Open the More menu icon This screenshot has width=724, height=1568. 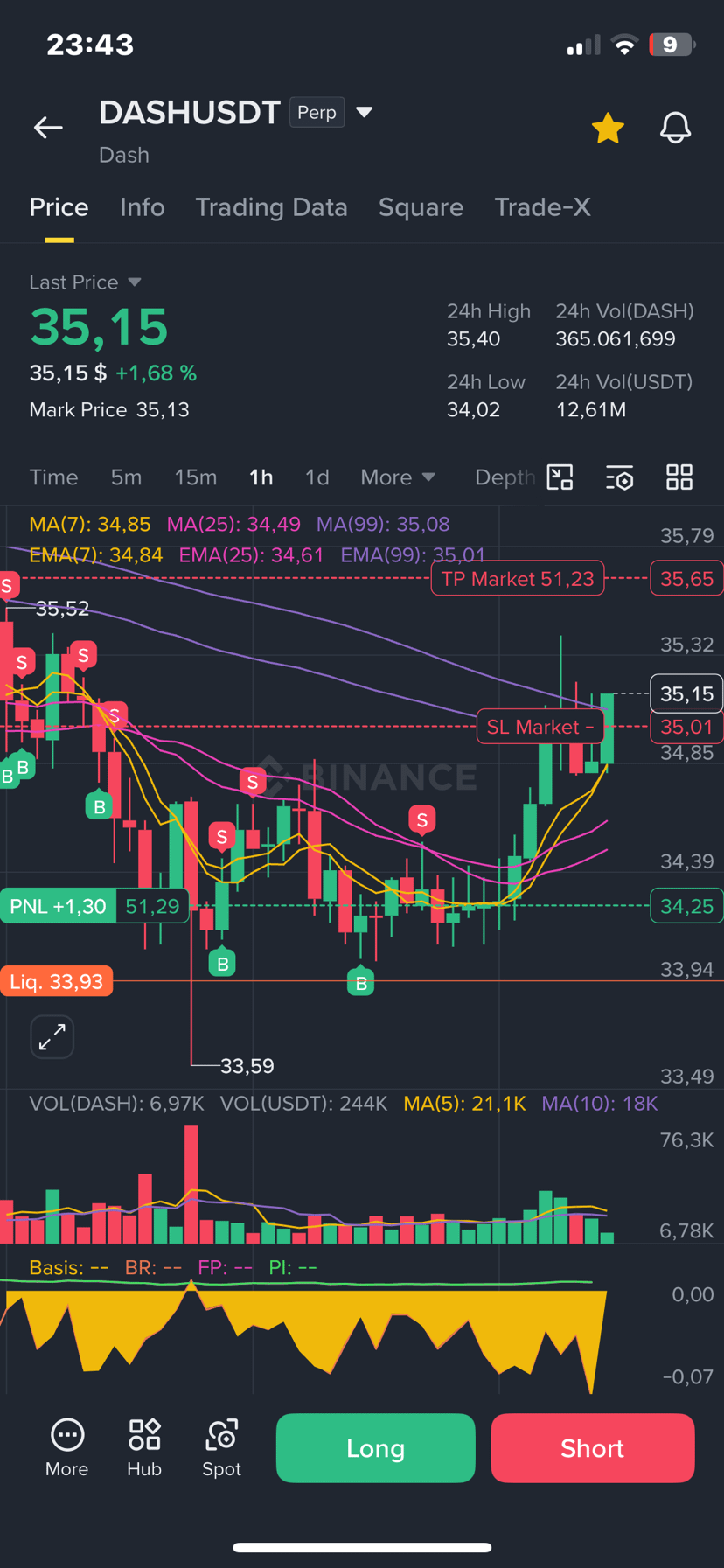66,1448
